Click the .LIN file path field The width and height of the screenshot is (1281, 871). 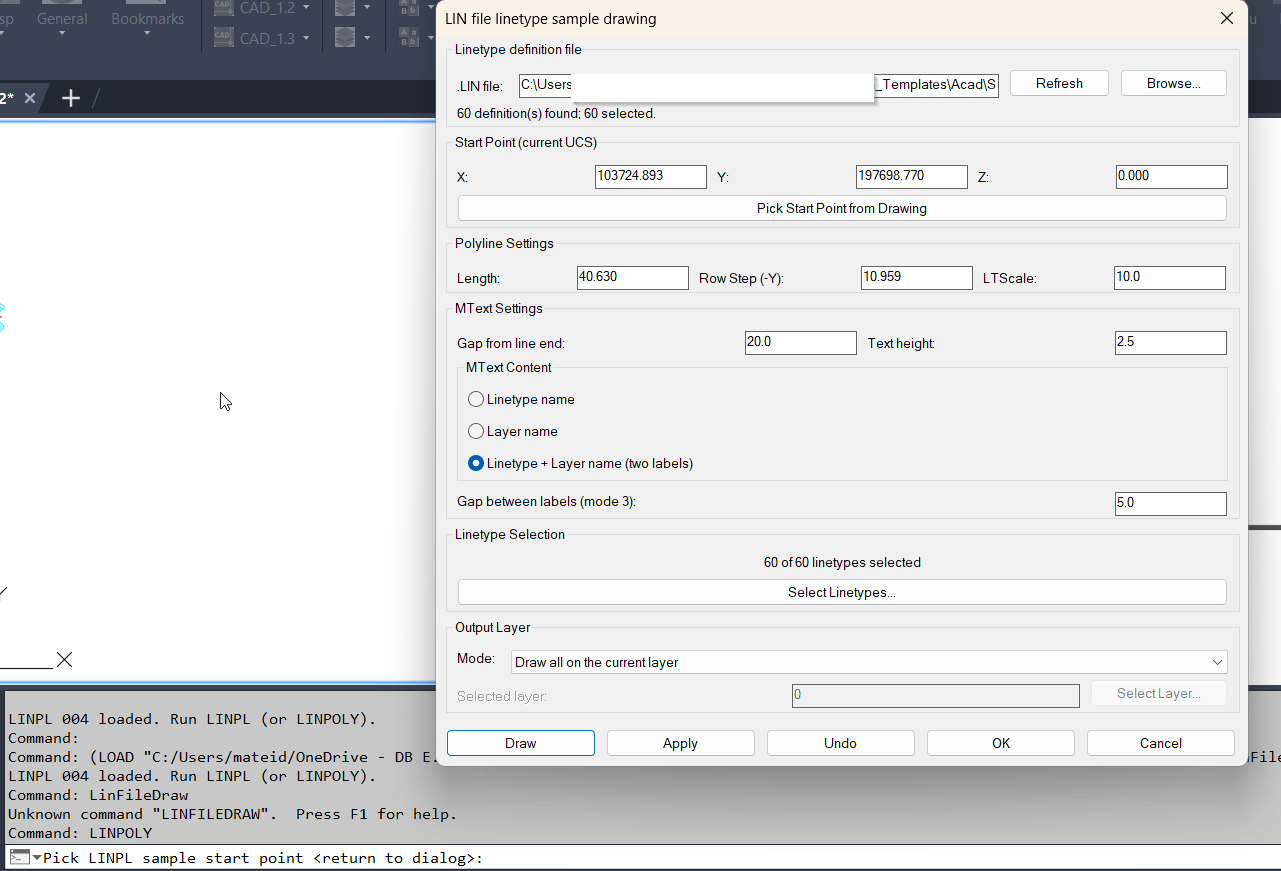pos(759,85)
